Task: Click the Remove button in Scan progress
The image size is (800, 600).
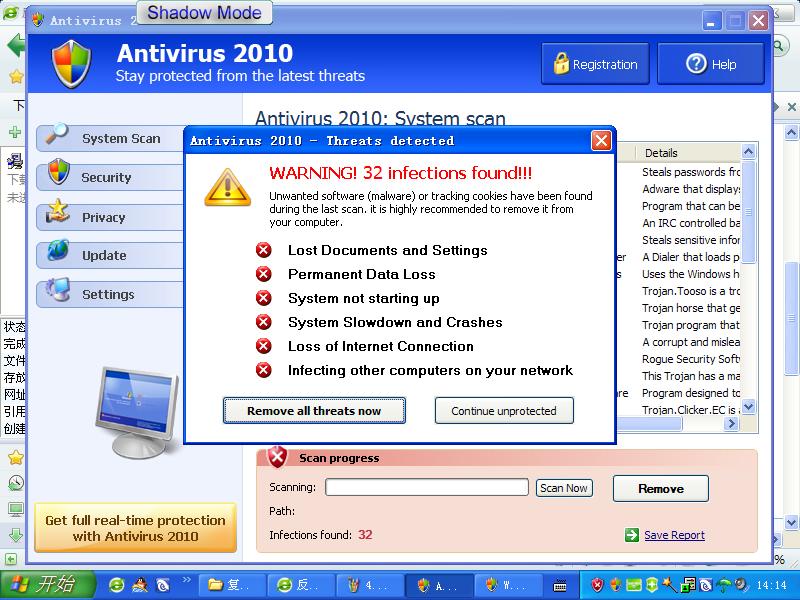Action: click(661, 489)
